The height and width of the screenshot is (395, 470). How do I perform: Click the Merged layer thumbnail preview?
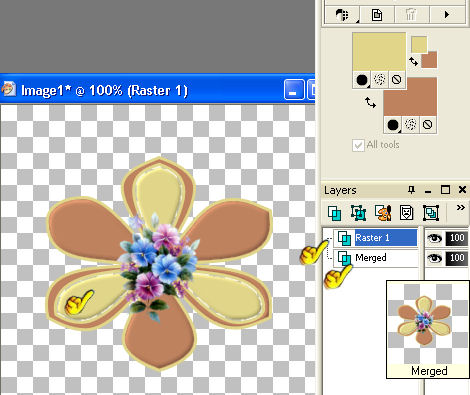point(428,329)
